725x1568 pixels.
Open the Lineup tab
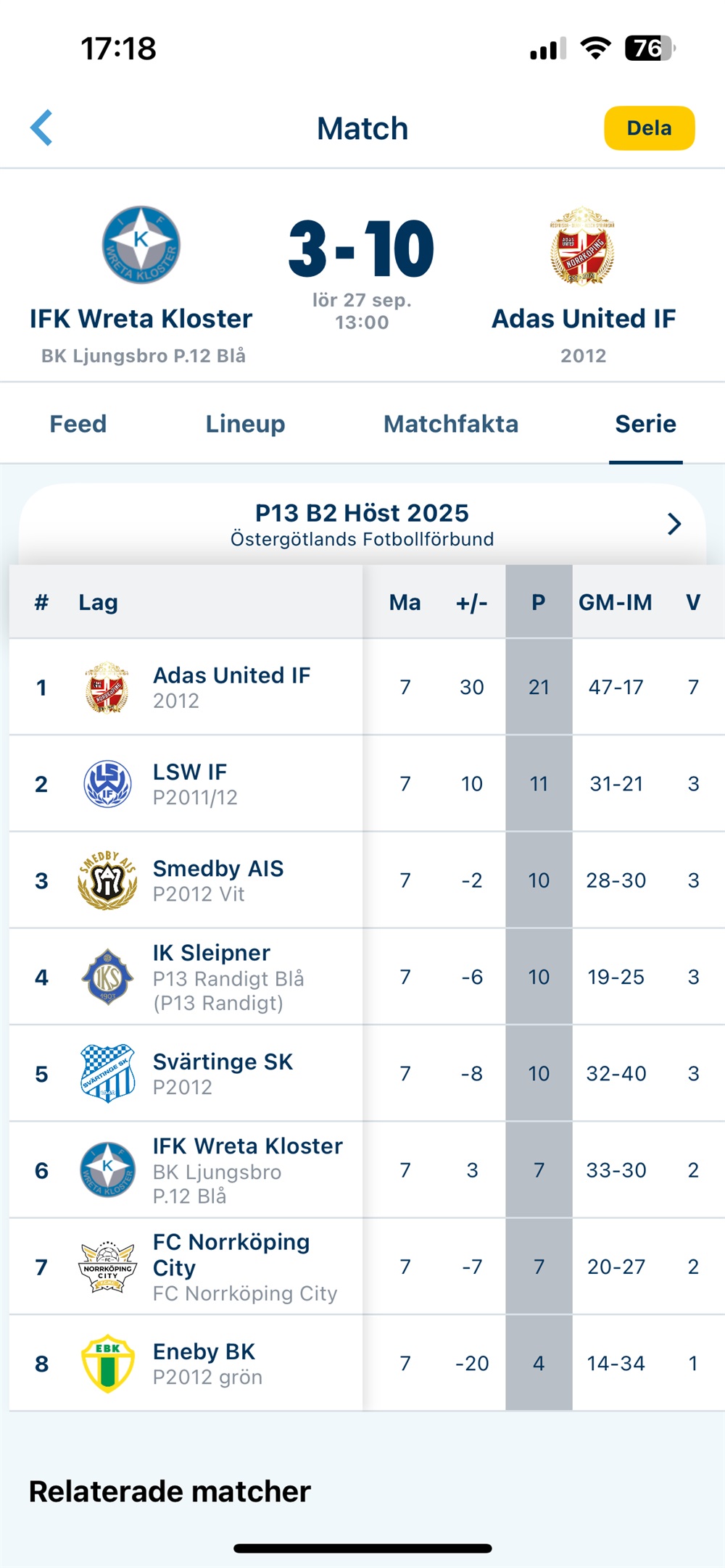(x=245, y=424)
